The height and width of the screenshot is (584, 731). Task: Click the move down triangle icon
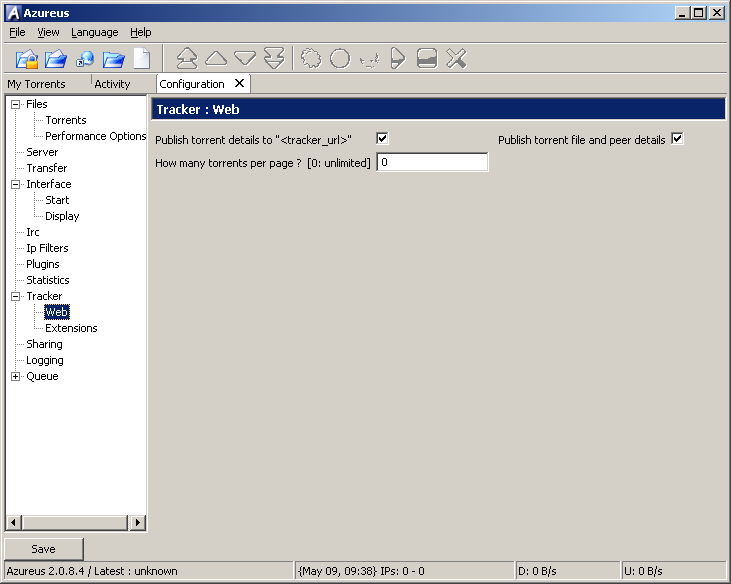(x=245, y=59)
